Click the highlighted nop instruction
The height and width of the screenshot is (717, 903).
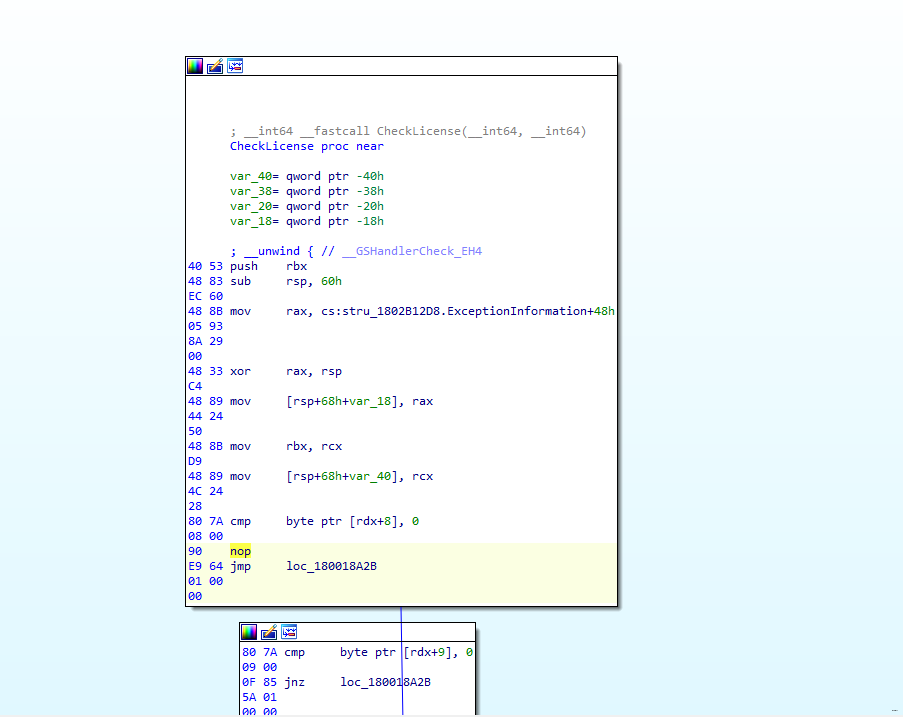(x=240, y=551)
